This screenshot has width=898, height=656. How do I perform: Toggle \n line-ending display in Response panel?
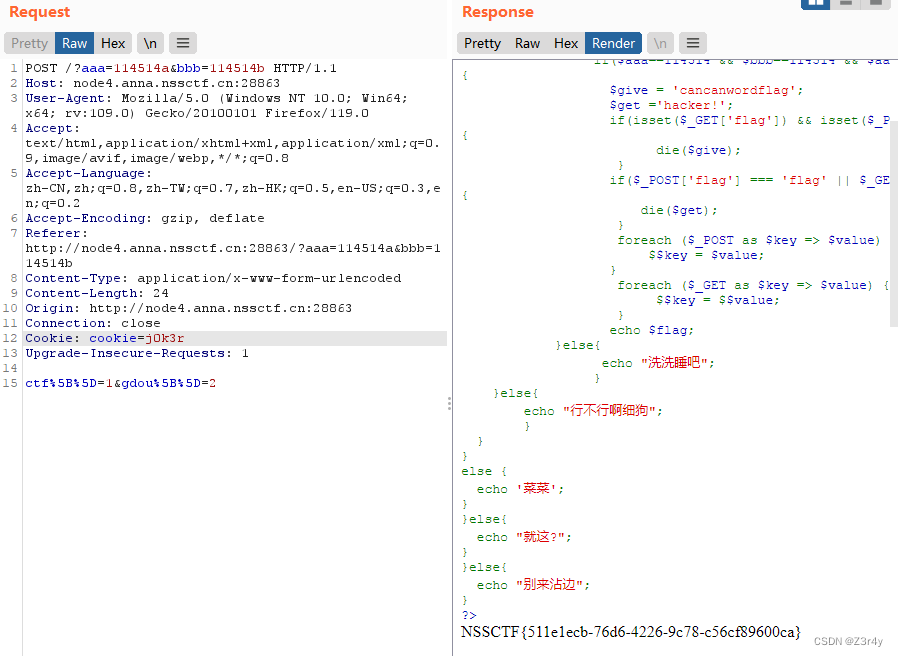click(x=659, y=43)
